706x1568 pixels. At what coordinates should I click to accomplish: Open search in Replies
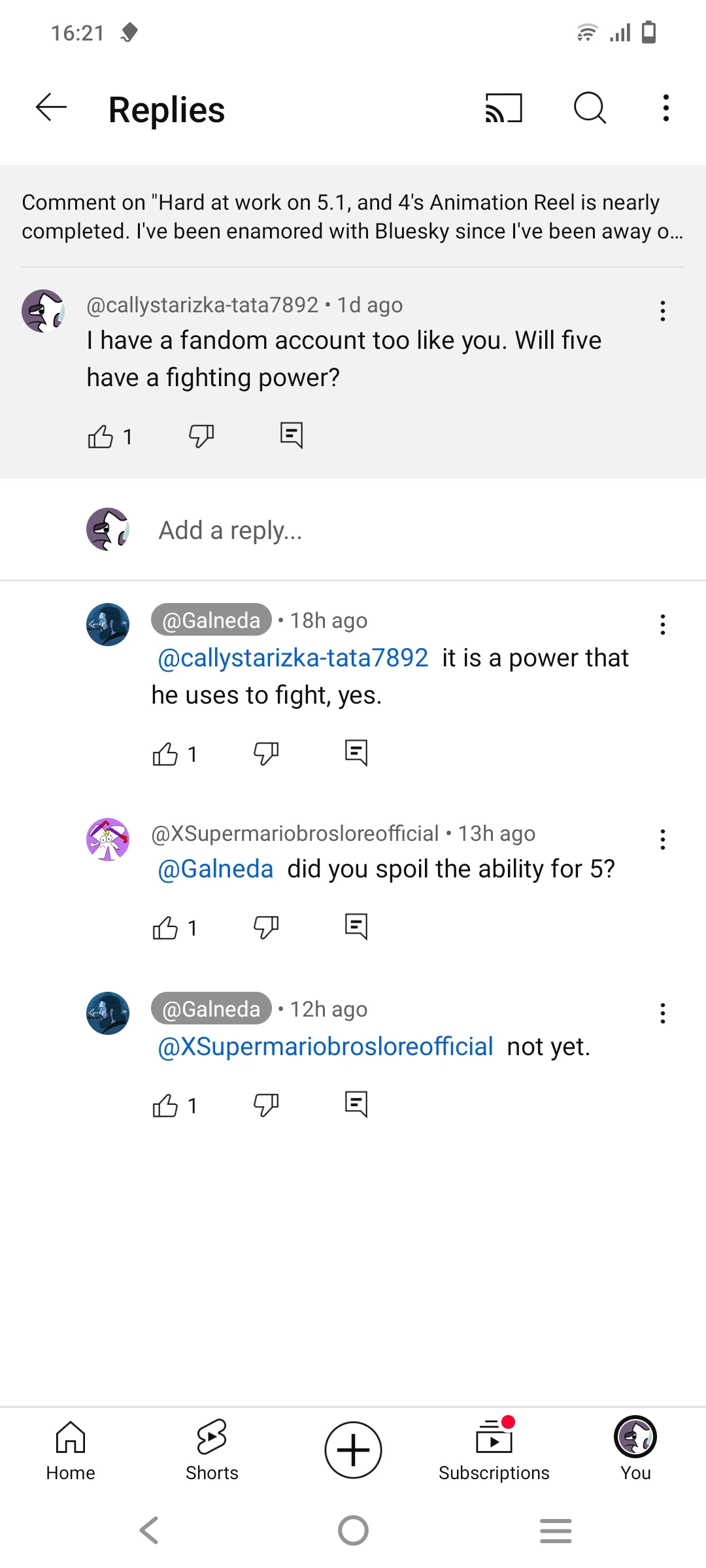pyautogui.click(x=589, y=108)
